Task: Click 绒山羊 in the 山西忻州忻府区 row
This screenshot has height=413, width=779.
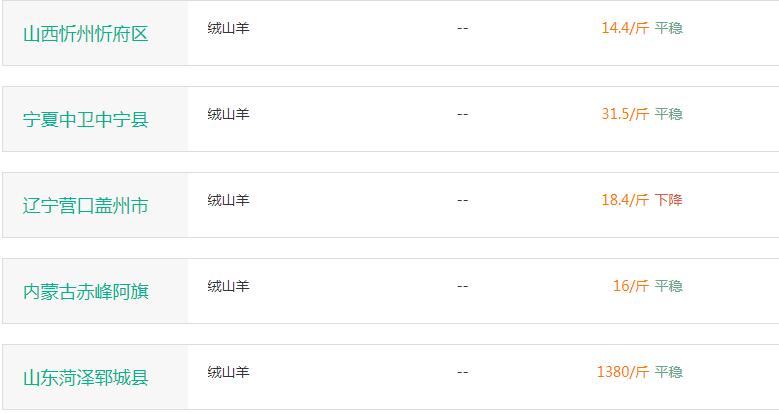Action: 229,28
